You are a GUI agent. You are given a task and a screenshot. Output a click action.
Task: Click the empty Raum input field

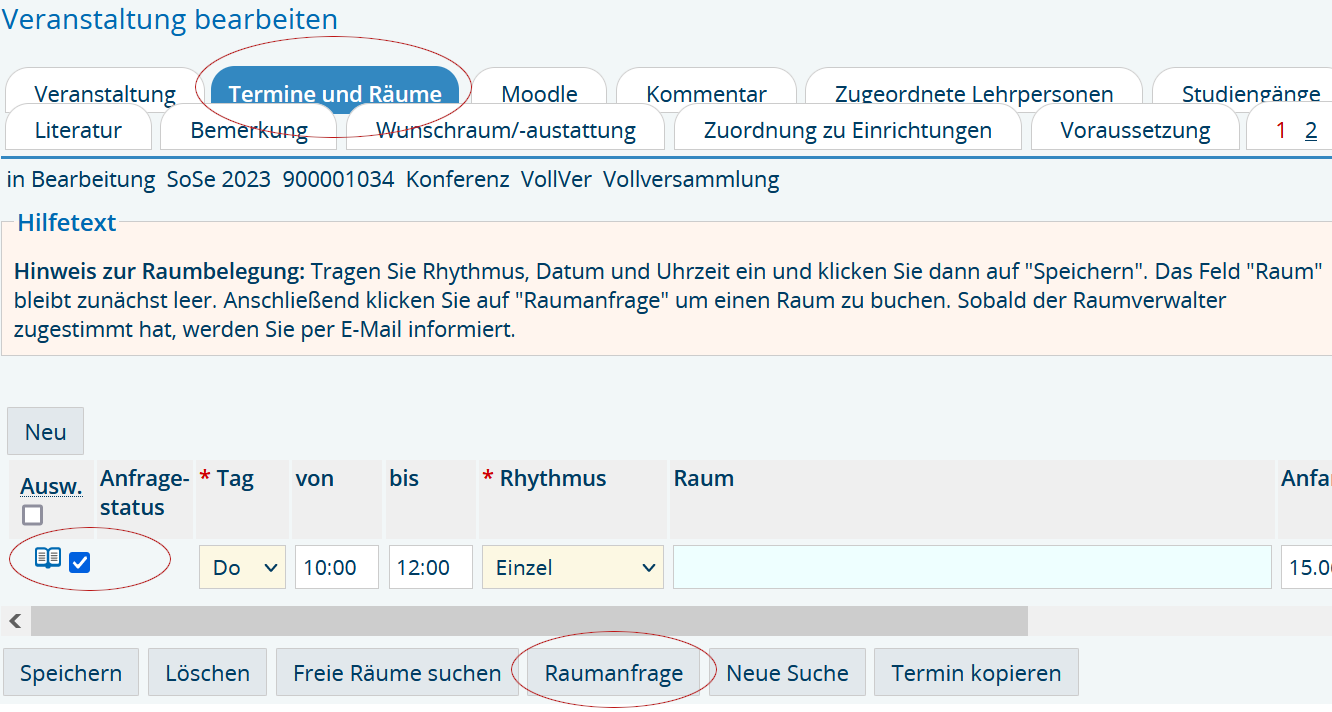coord(972,567)
